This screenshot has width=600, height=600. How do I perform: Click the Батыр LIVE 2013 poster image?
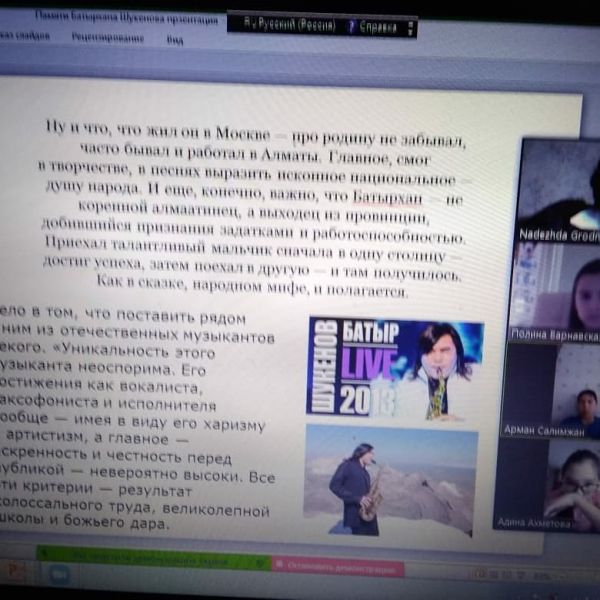point(395,368)
